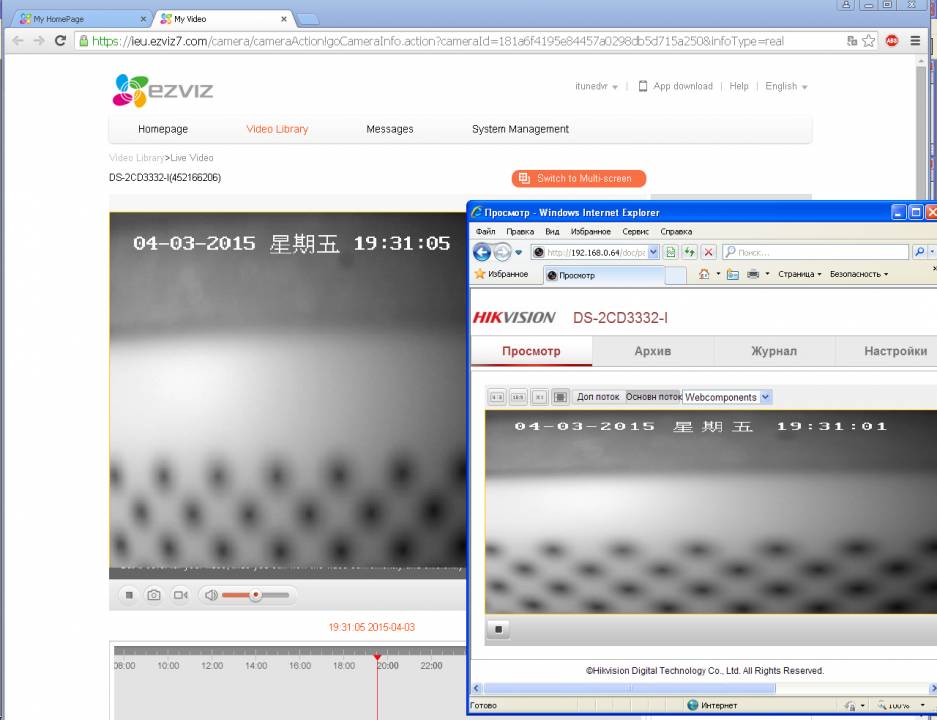Adjust the EZVIZ volume slider handle
937x720 pixels.
(256, 595)
